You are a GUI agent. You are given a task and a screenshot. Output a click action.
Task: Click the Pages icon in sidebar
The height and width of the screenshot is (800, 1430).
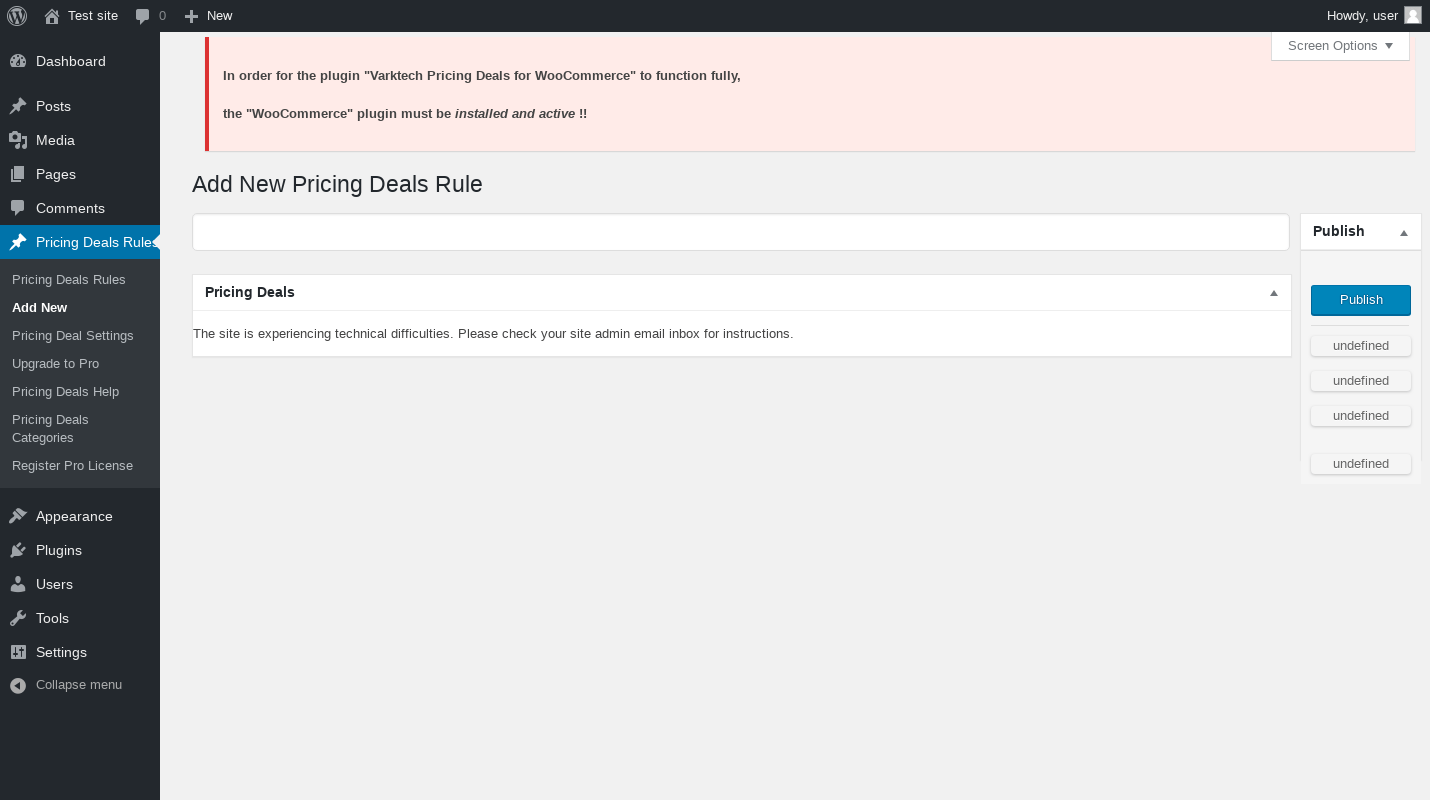point(18,174)
